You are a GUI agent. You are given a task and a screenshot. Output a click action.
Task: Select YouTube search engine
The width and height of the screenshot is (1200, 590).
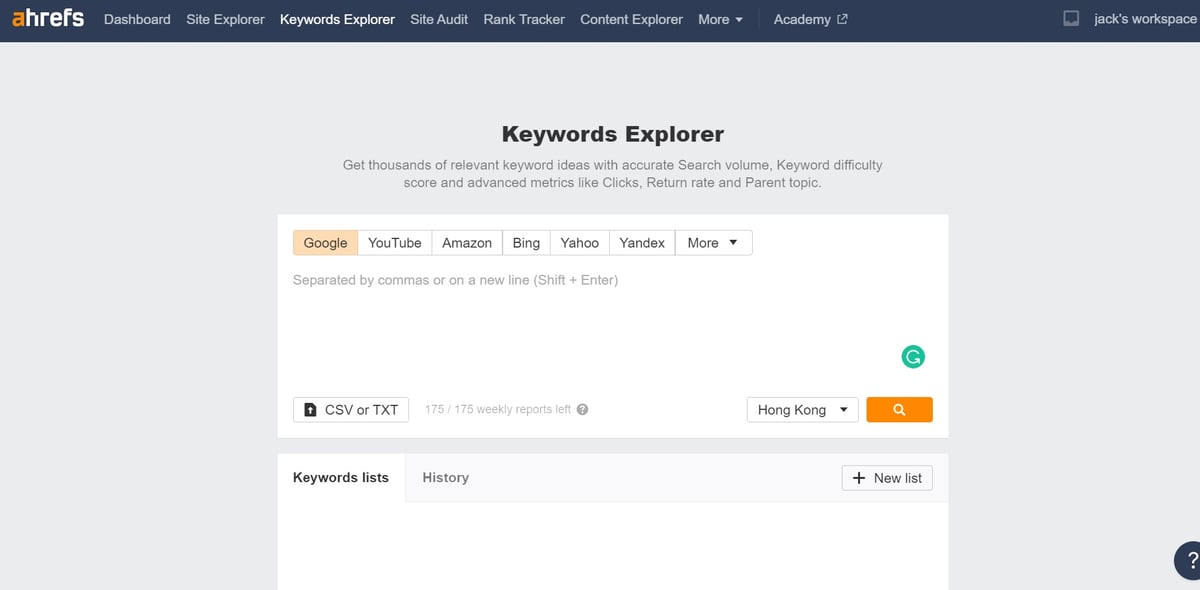pyautogui.click(x=394, y=242)
